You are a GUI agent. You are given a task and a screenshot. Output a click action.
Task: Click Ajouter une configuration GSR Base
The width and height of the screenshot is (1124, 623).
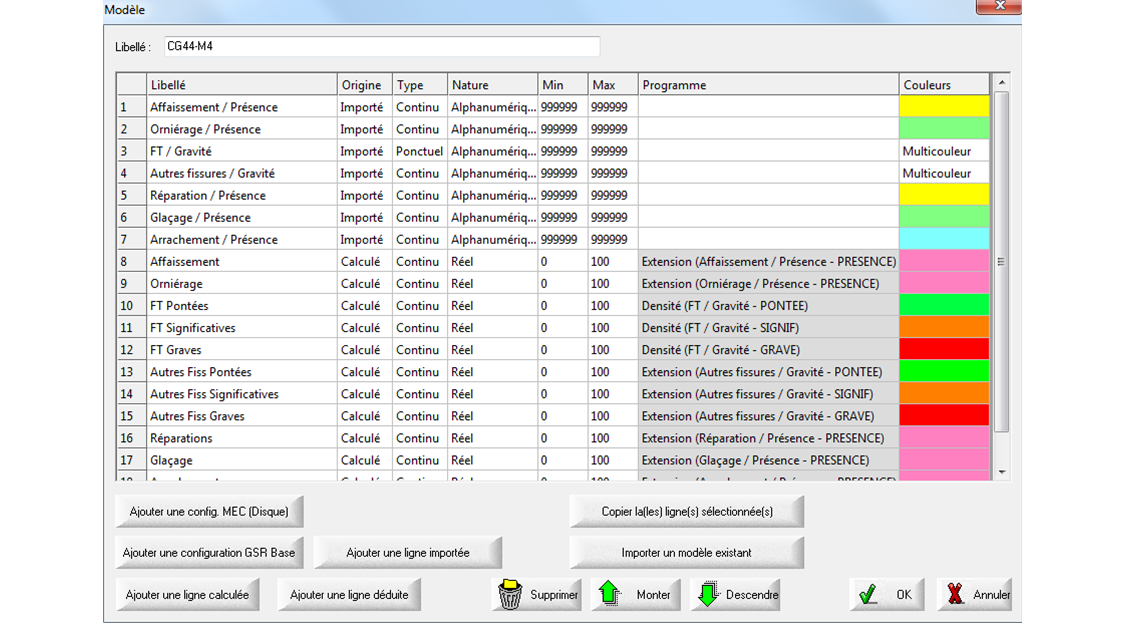[x=209, y=553]
